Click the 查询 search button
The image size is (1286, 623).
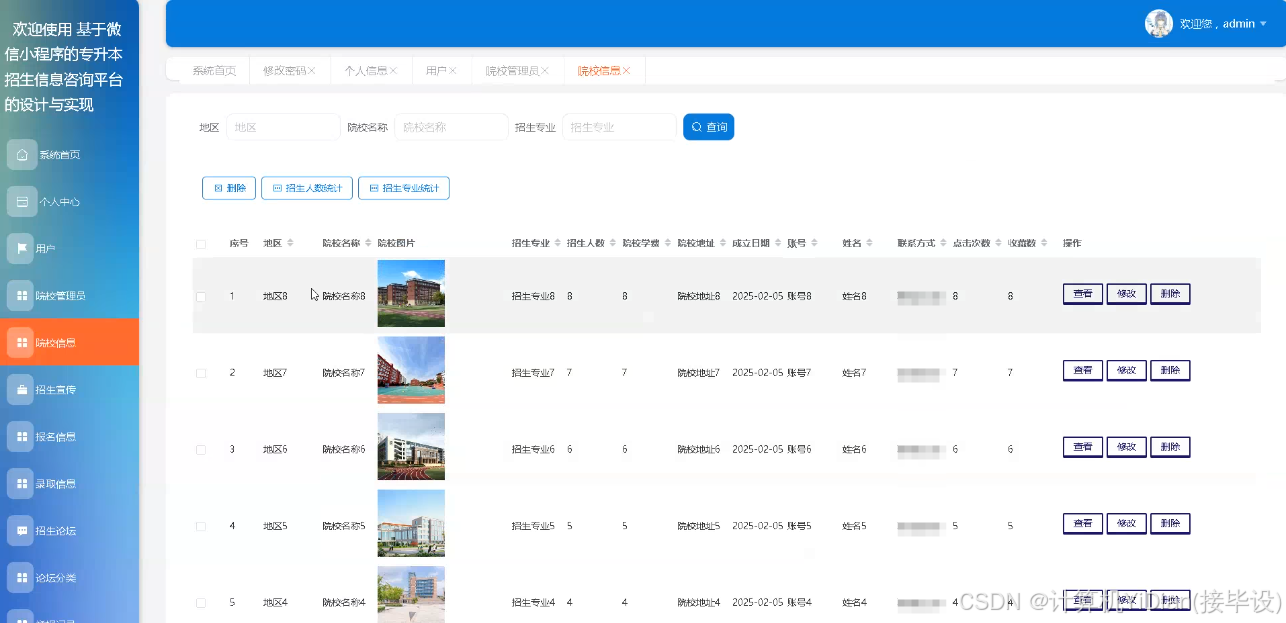point(708,126)
